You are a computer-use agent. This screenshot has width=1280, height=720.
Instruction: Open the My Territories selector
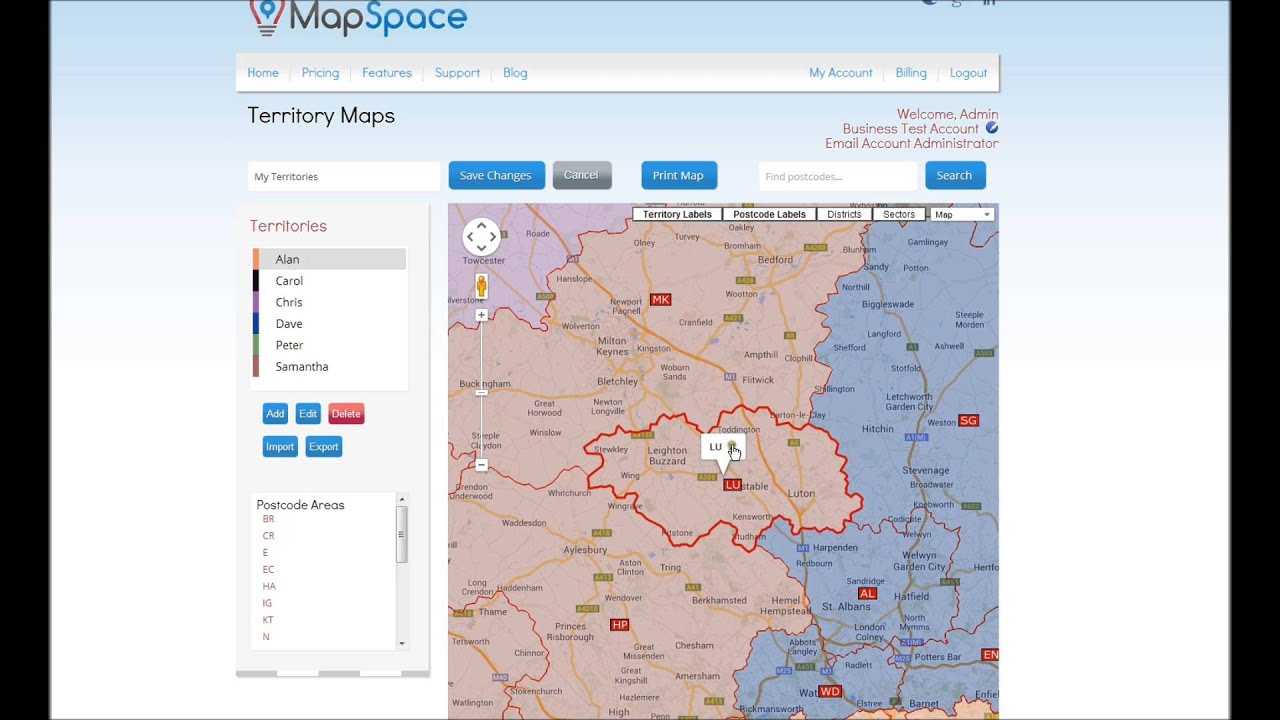(344, 176)
